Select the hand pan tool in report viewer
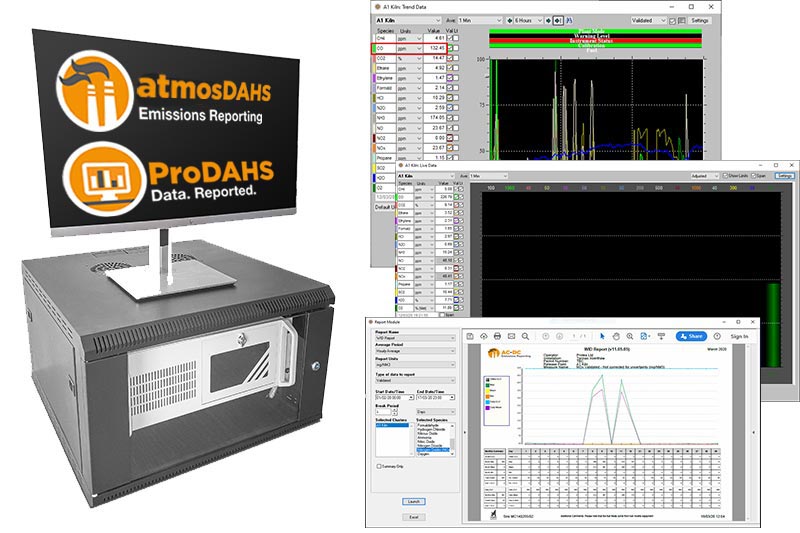The image size is (800, 533). [616, 337]
